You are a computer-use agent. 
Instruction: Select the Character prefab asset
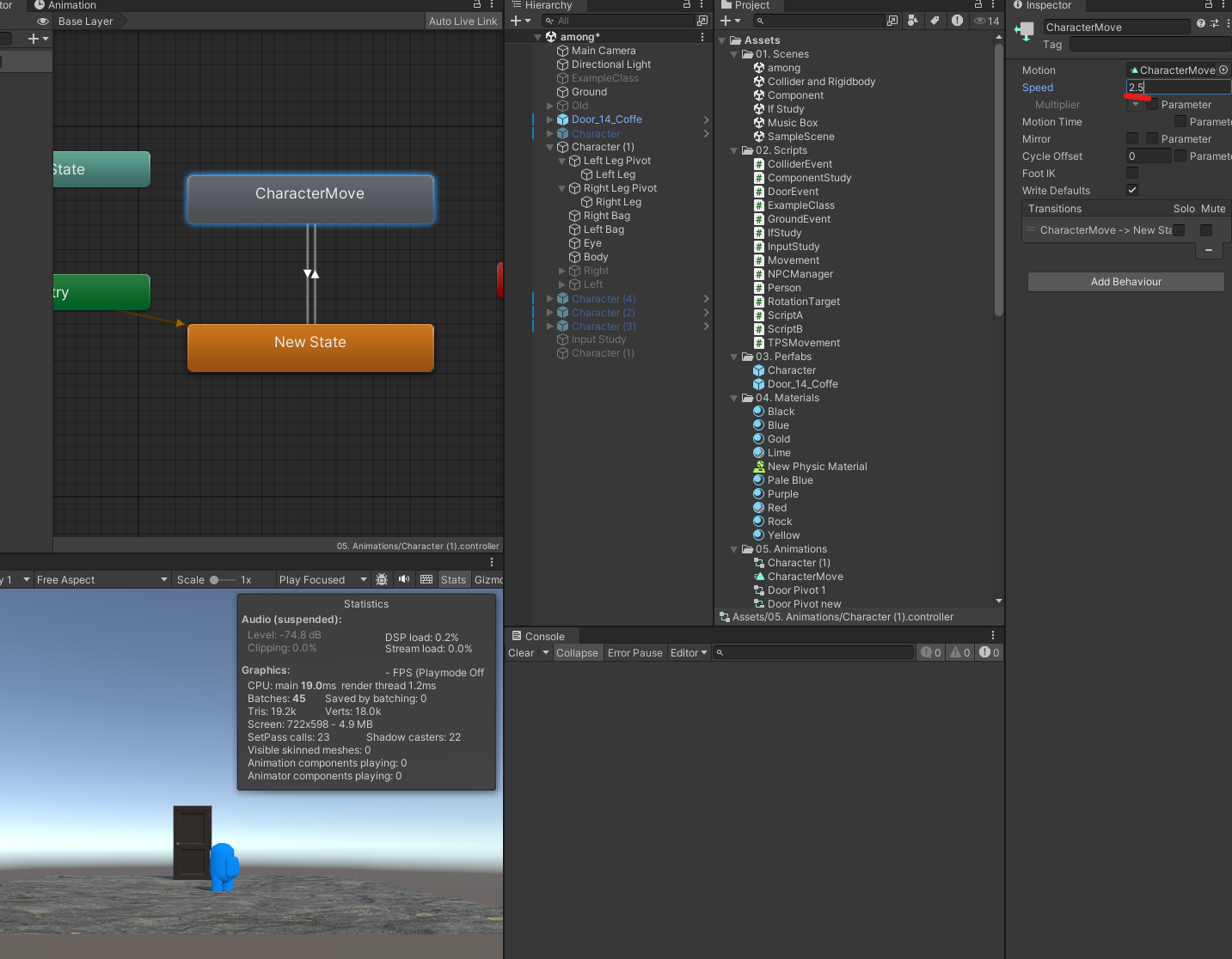(791, 370)
